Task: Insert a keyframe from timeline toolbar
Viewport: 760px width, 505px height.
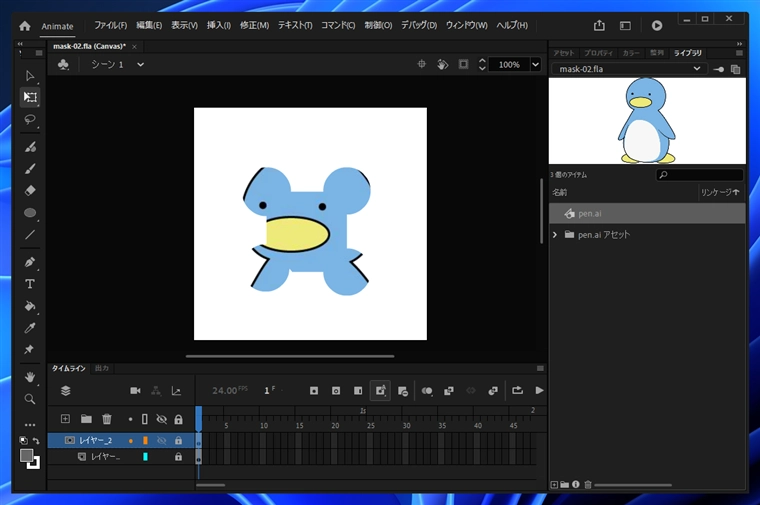Action: click(x=314, y=391)
